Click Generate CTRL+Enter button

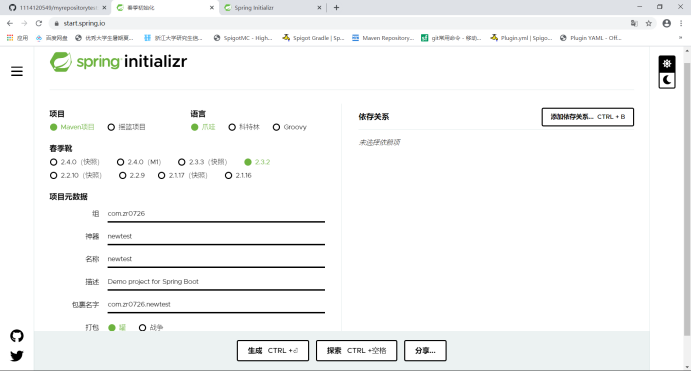click(273, 351)
